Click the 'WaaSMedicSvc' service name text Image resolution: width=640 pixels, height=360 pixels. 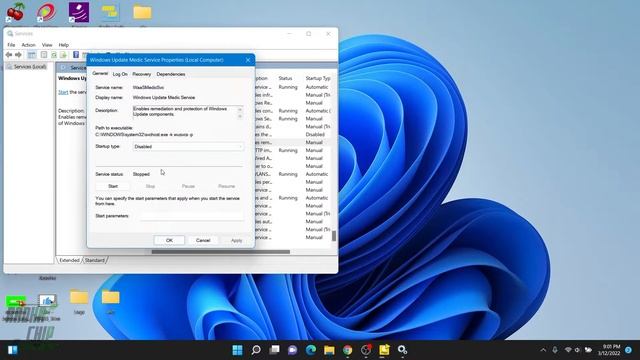(x=148, y=87)
